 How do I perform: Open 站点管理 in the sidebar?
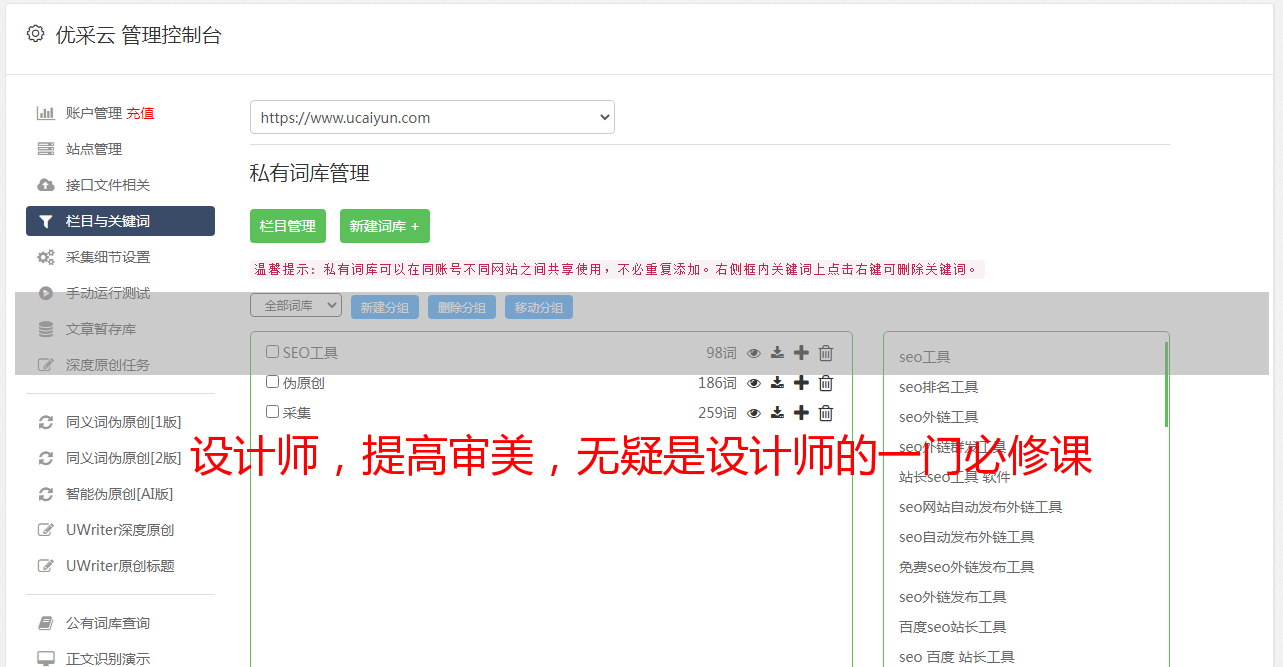point(94,149)
